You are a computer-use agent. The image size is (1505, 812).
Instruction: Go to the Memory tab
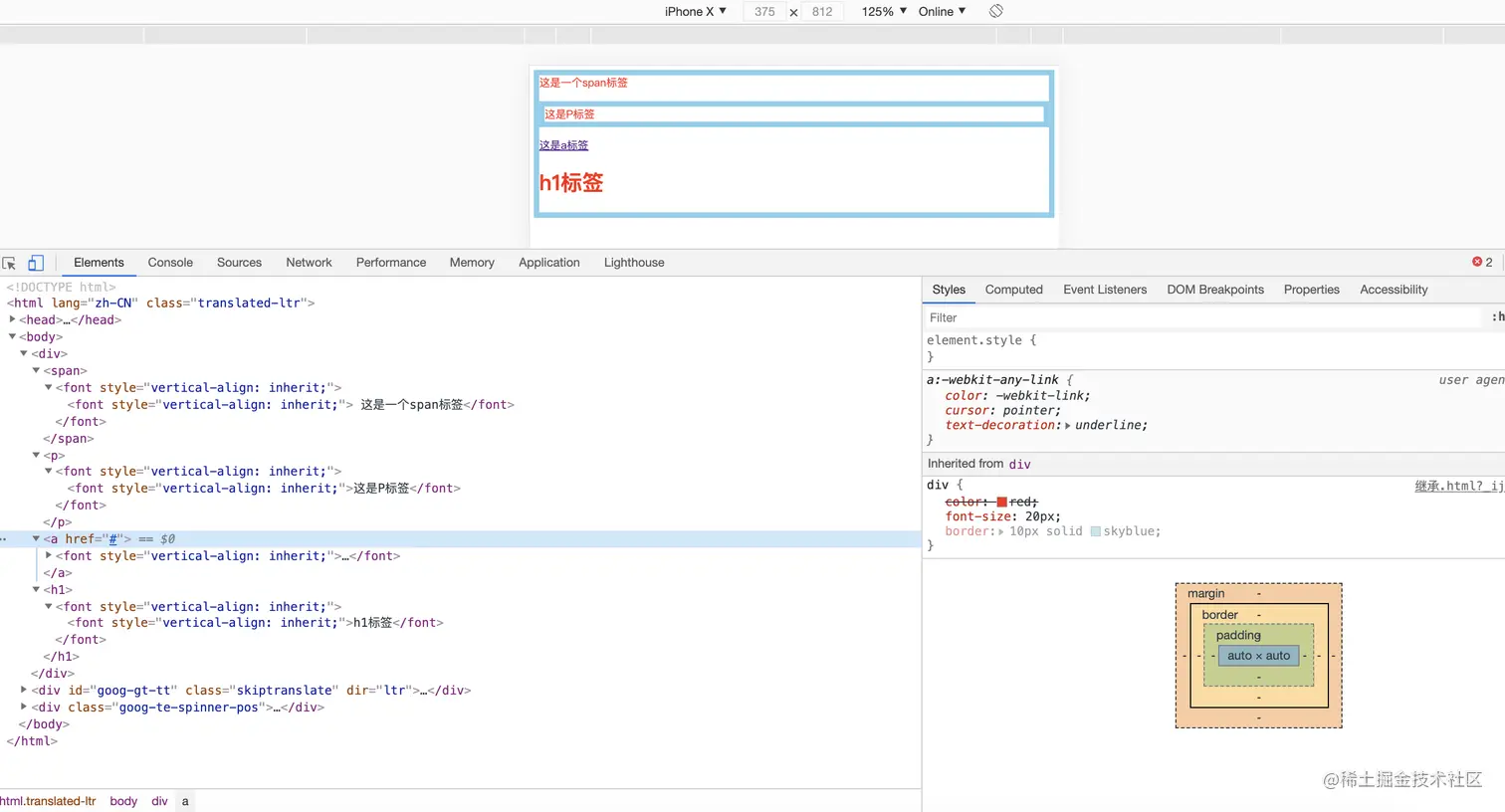coord(472,263)
